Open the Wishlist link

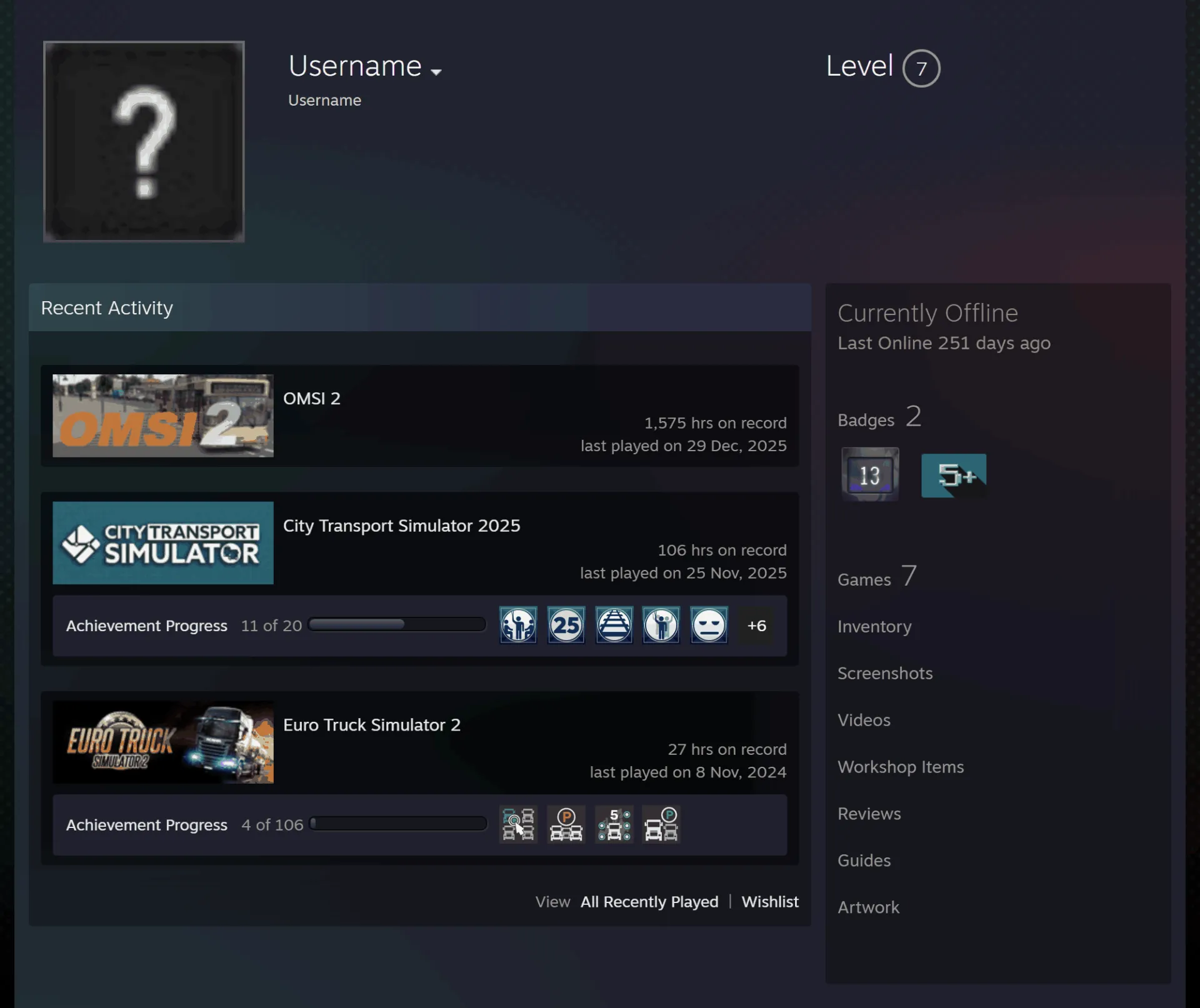point(770,902)
